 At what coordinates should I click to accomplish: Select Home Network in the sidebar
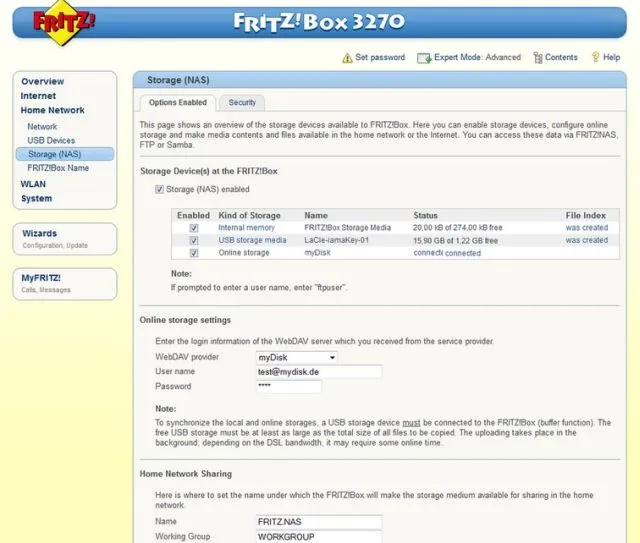pyautogui.click(x=53, y=110)
